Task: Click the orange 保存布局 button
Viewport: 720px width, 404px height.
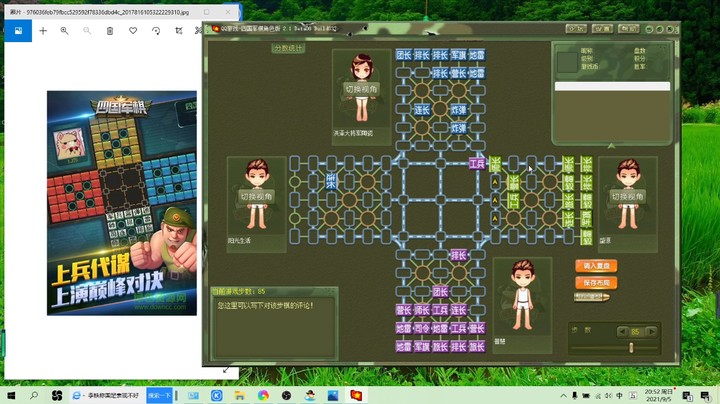Action: pyautogui.click(x=596, y=283)
